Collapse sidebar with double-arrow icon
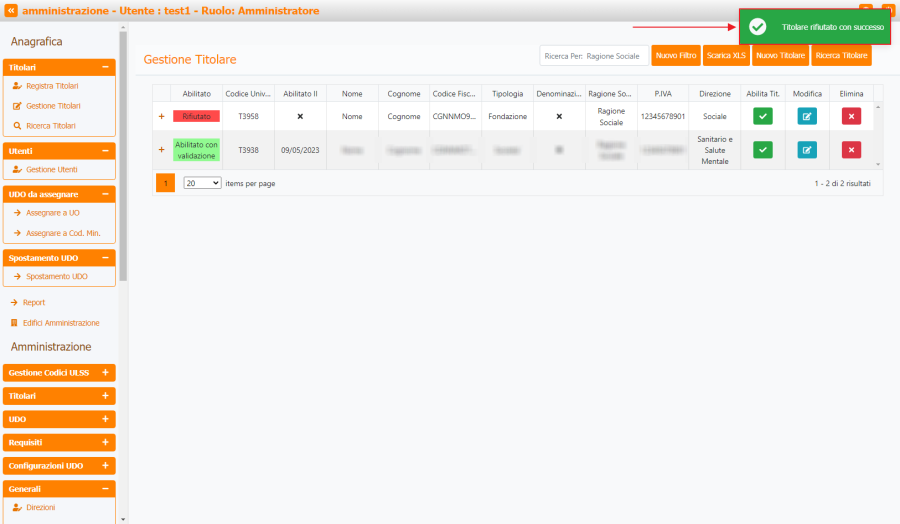Screen dimensions: 900x524 (x=11, y=11)
